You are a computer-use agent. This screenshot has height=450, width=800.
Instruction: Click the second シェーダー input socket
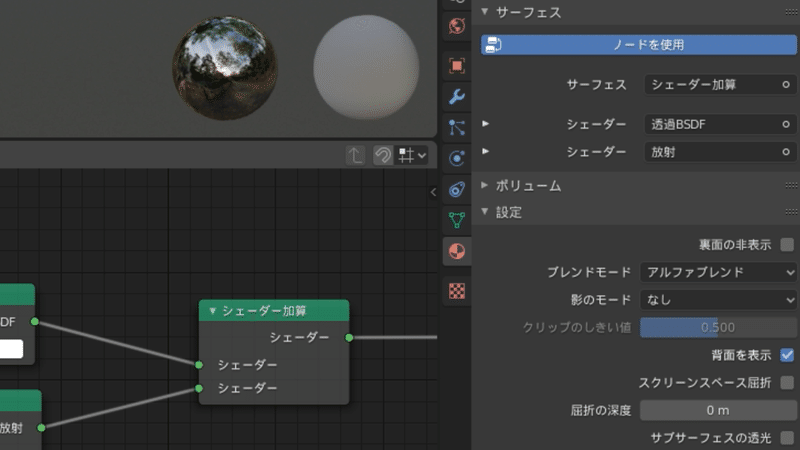click(x=199, y=389)
